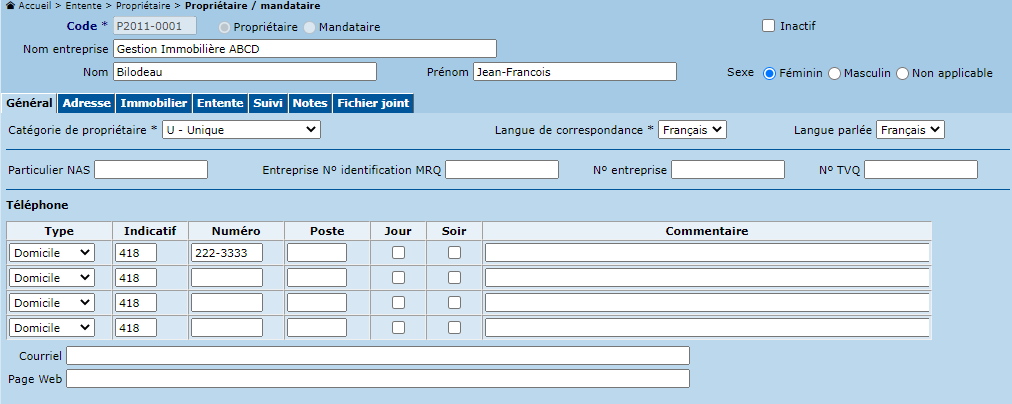
Task: Open the Entente breadcrumb link
Action: click(83, 6)
